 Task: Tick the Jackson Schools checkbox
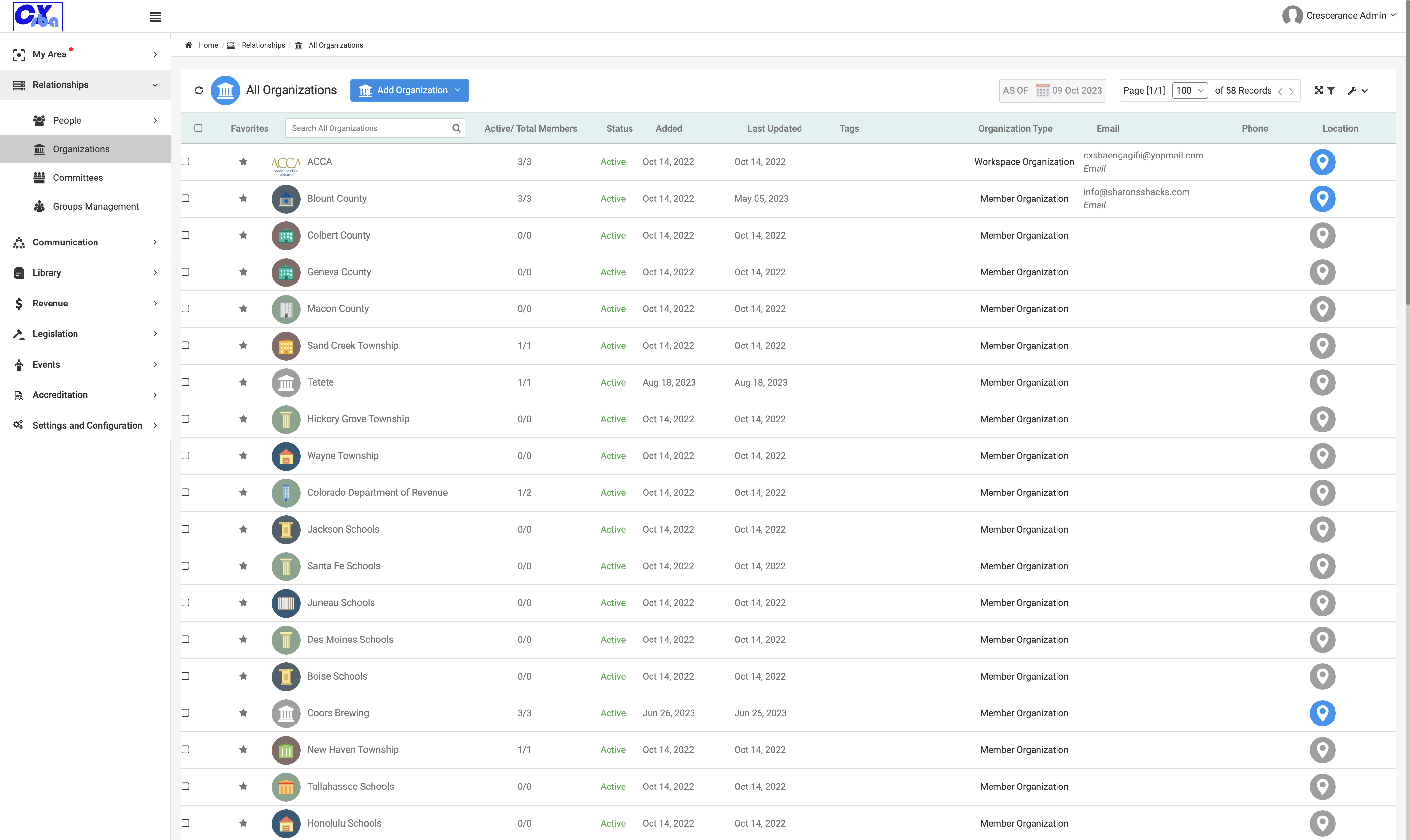[185, 529]
